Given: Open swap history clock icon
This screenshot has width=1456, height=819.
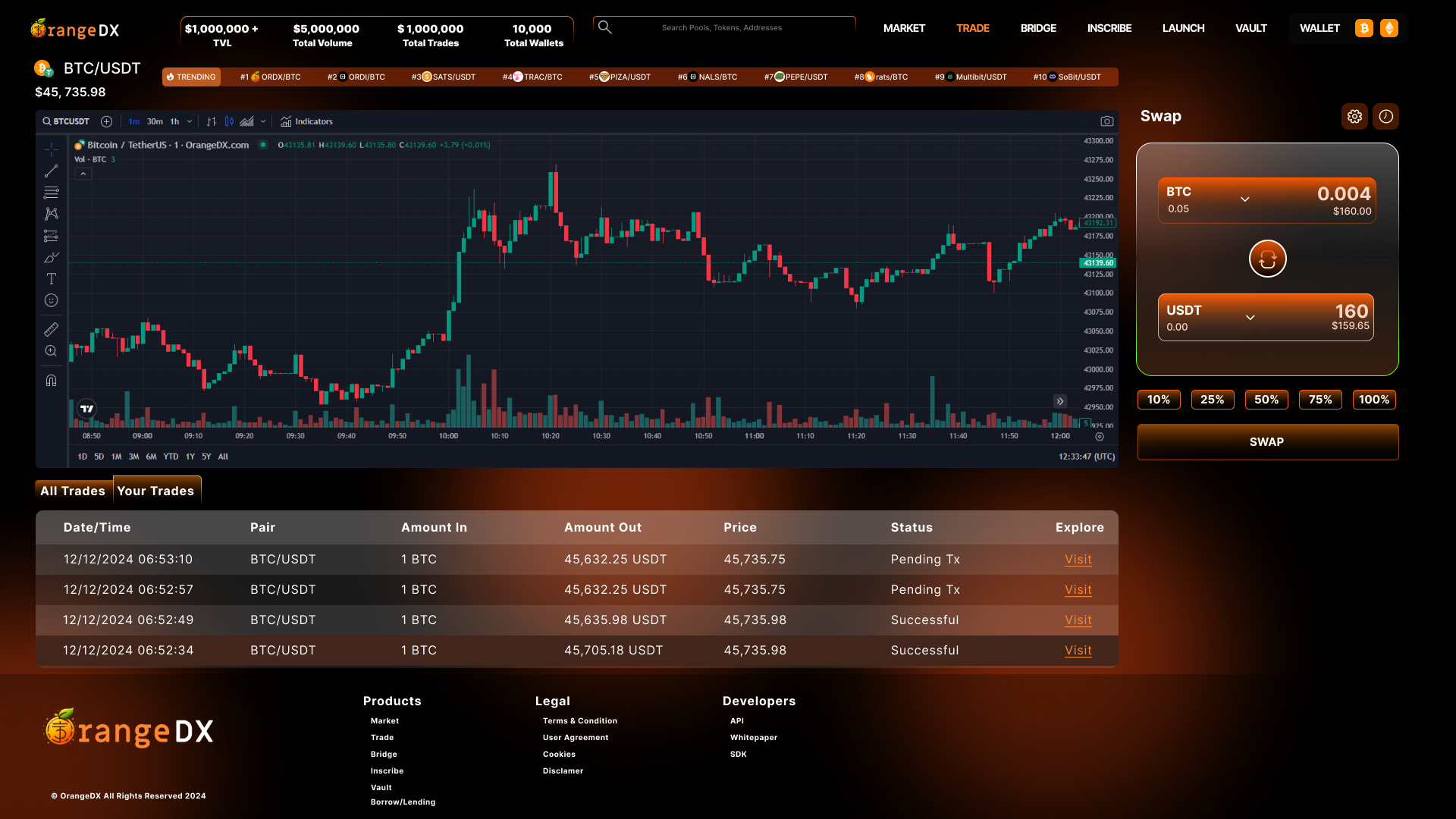Looking at the screenshot, I should tap(1385, 117).
